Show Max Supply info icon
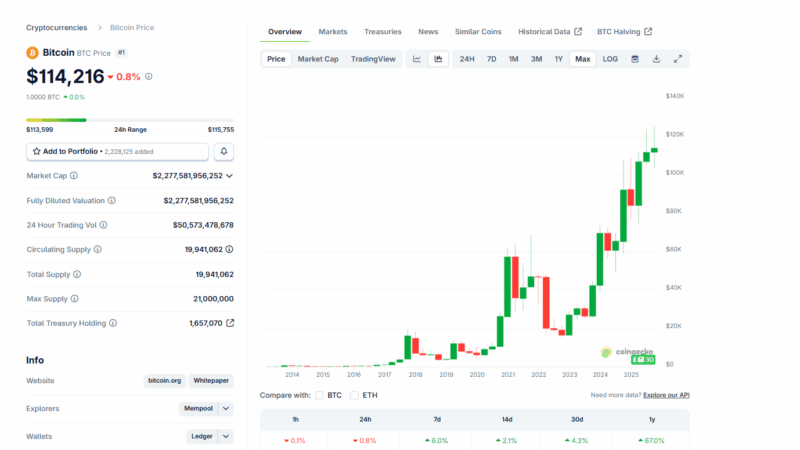 (74, 299)
